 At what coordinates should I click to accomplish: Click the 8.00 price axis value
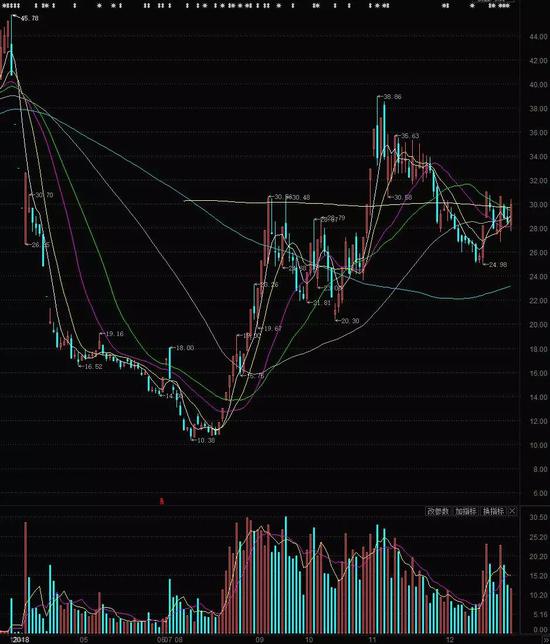540,469
